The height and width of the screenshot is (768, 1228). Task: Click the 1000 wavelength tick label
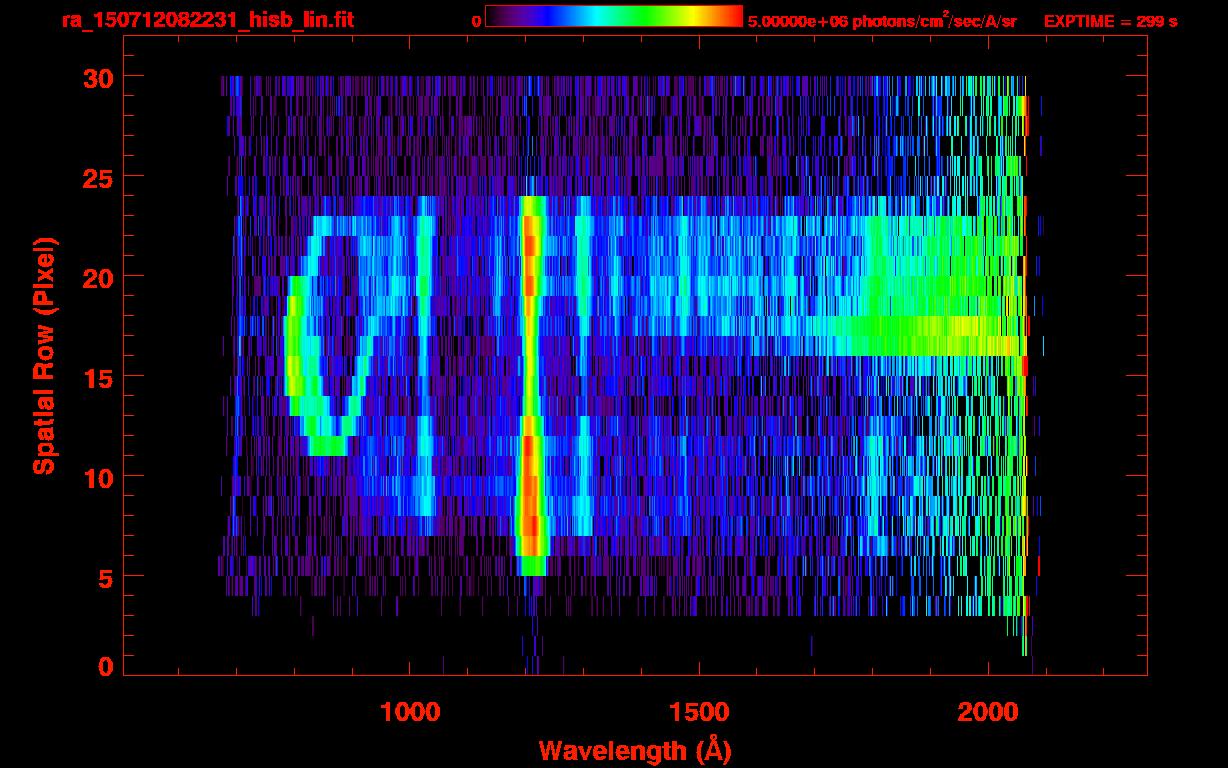(x=410, y=712)
